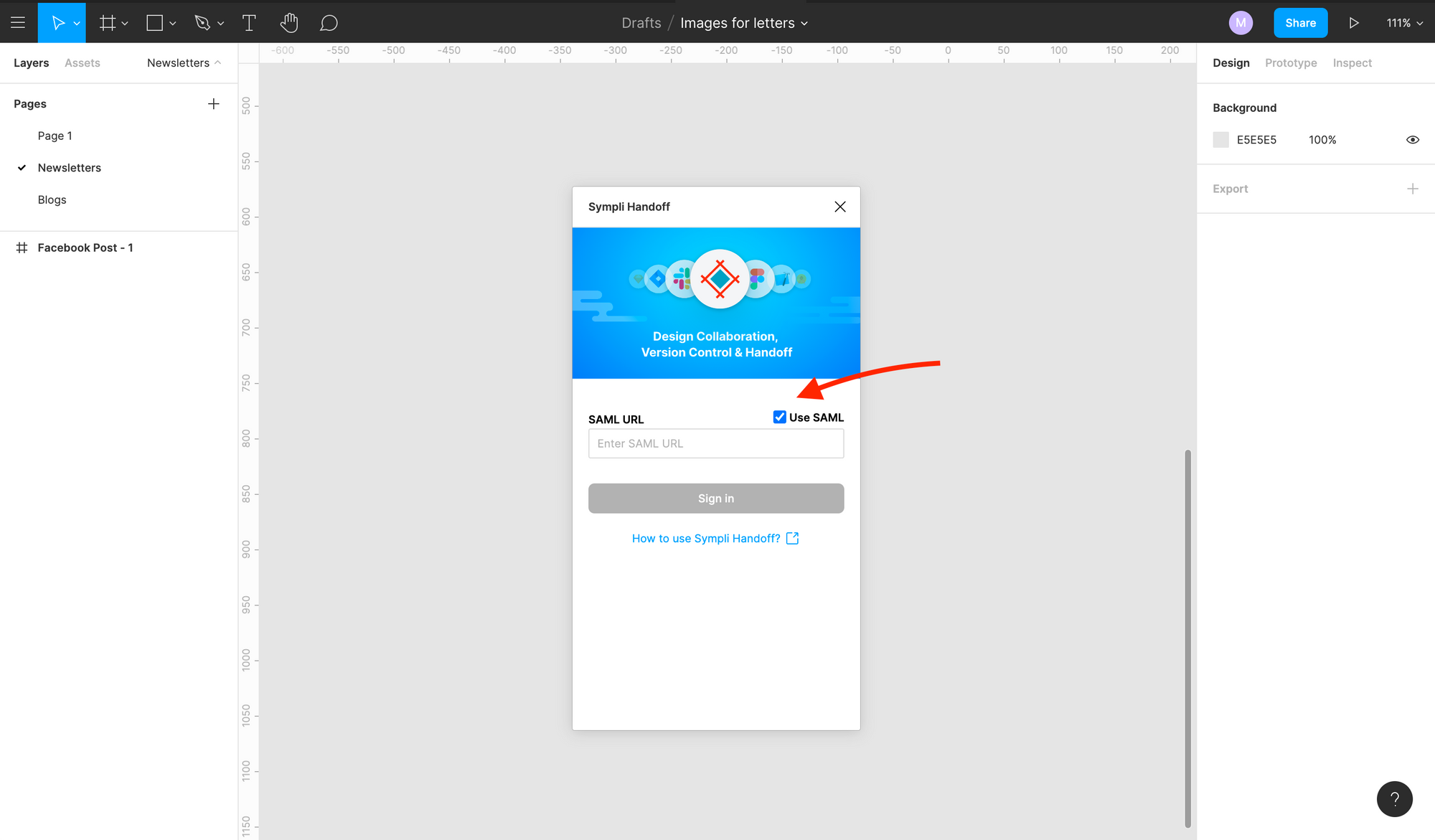Present the prototype with play icon
Image resolution: width=1435 pixels, height=840 pixels.
coord(1354,23)
